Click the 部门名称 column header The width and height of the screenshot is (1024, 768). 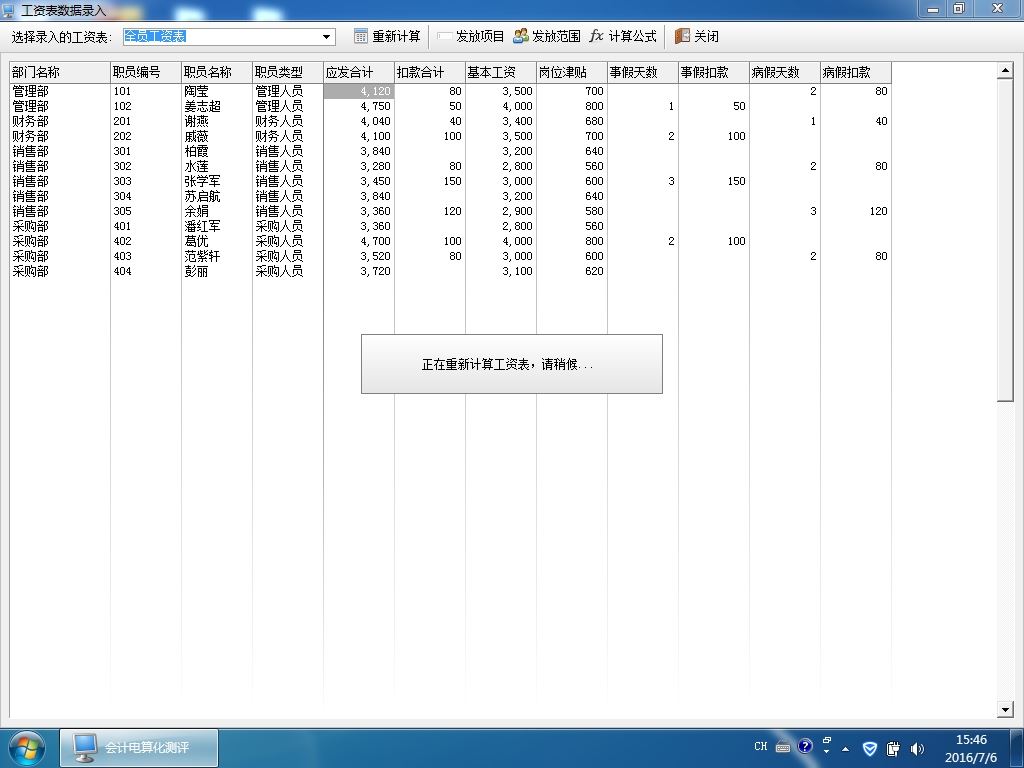(59, 72)
